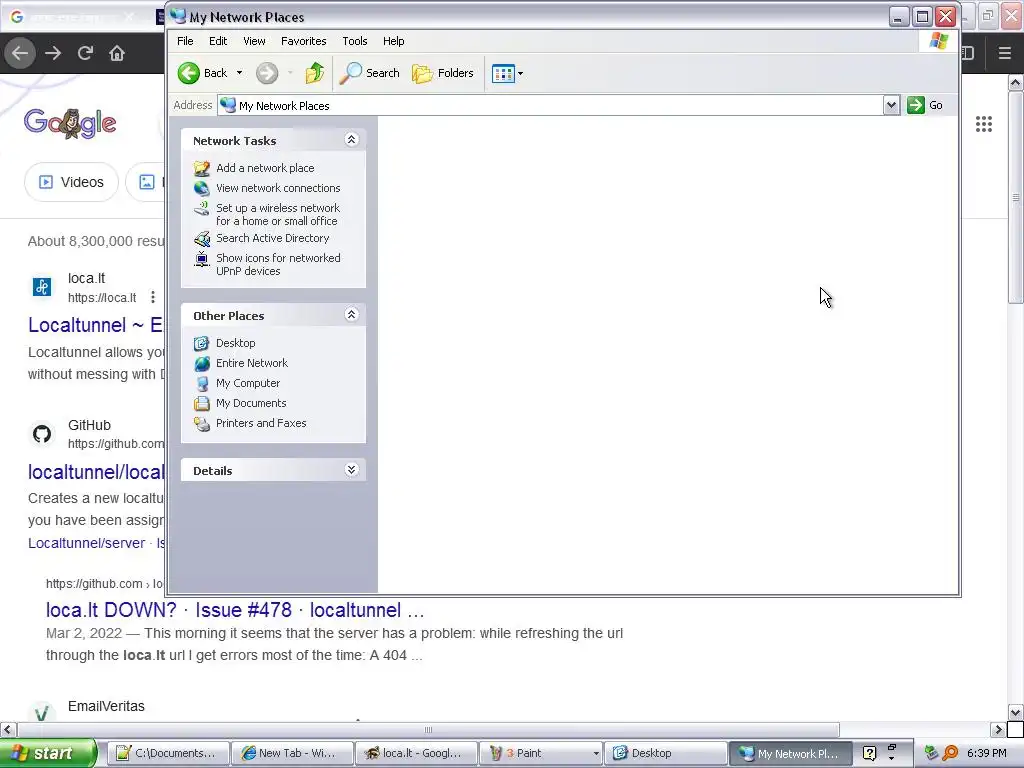Click the Google logo in browser

71,123
